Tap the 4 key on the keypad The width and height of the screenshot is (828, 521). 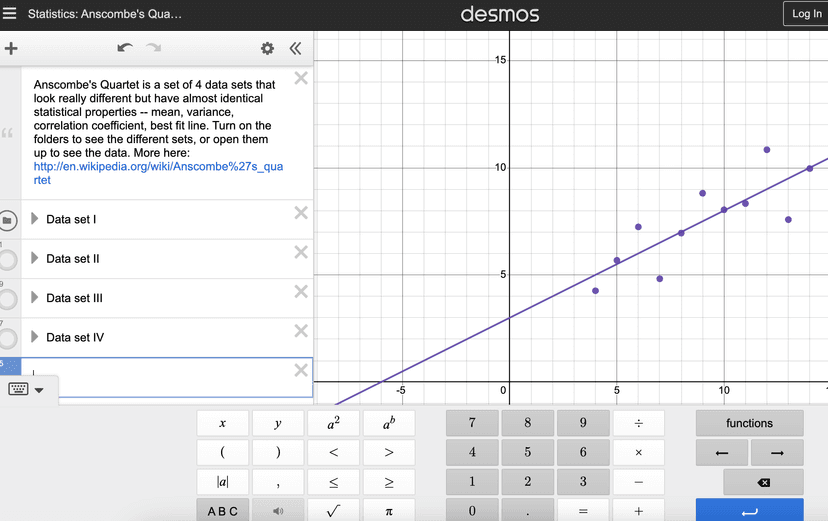click(x=472, y=452)
